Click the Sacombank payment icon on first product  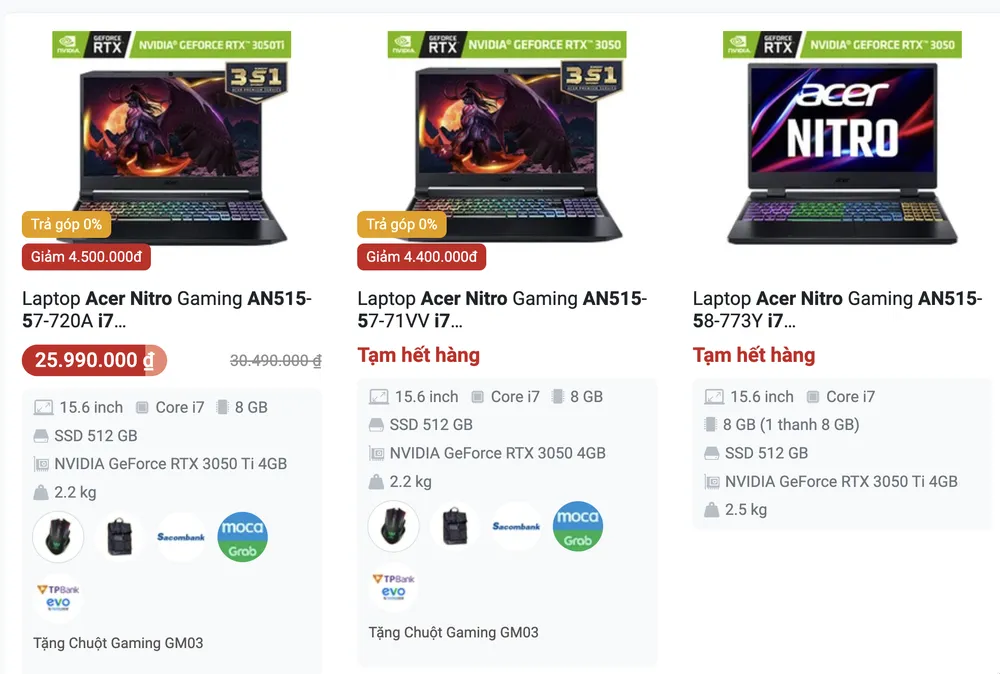coord(181,536)
